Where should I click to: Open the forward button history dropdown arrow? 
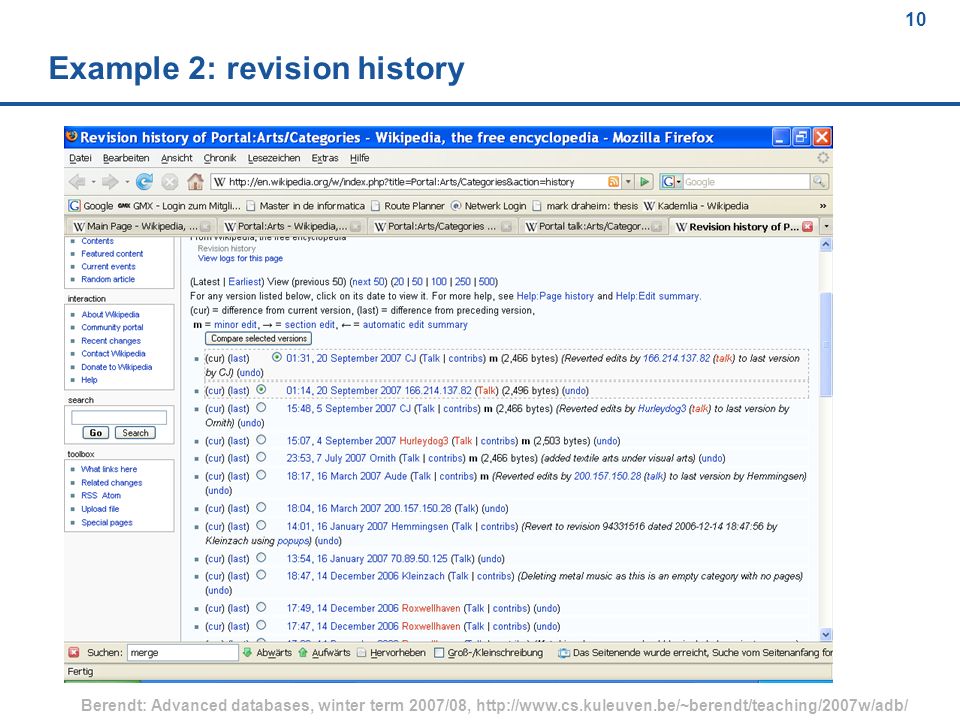127,182
